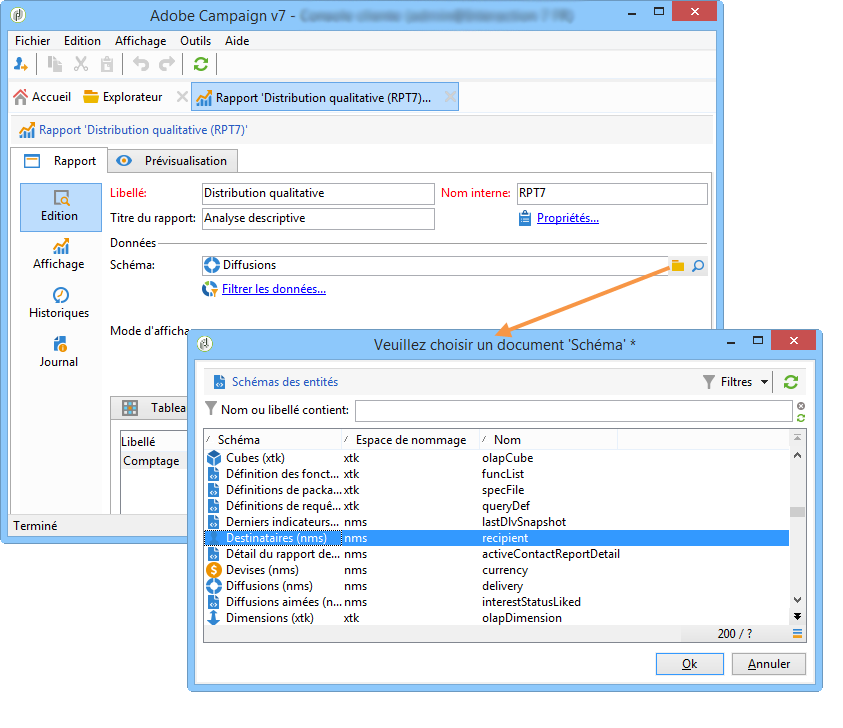This screenshot has width=843, height=728.
Task: Open the Accueil home tab
Action: point(42,97)
